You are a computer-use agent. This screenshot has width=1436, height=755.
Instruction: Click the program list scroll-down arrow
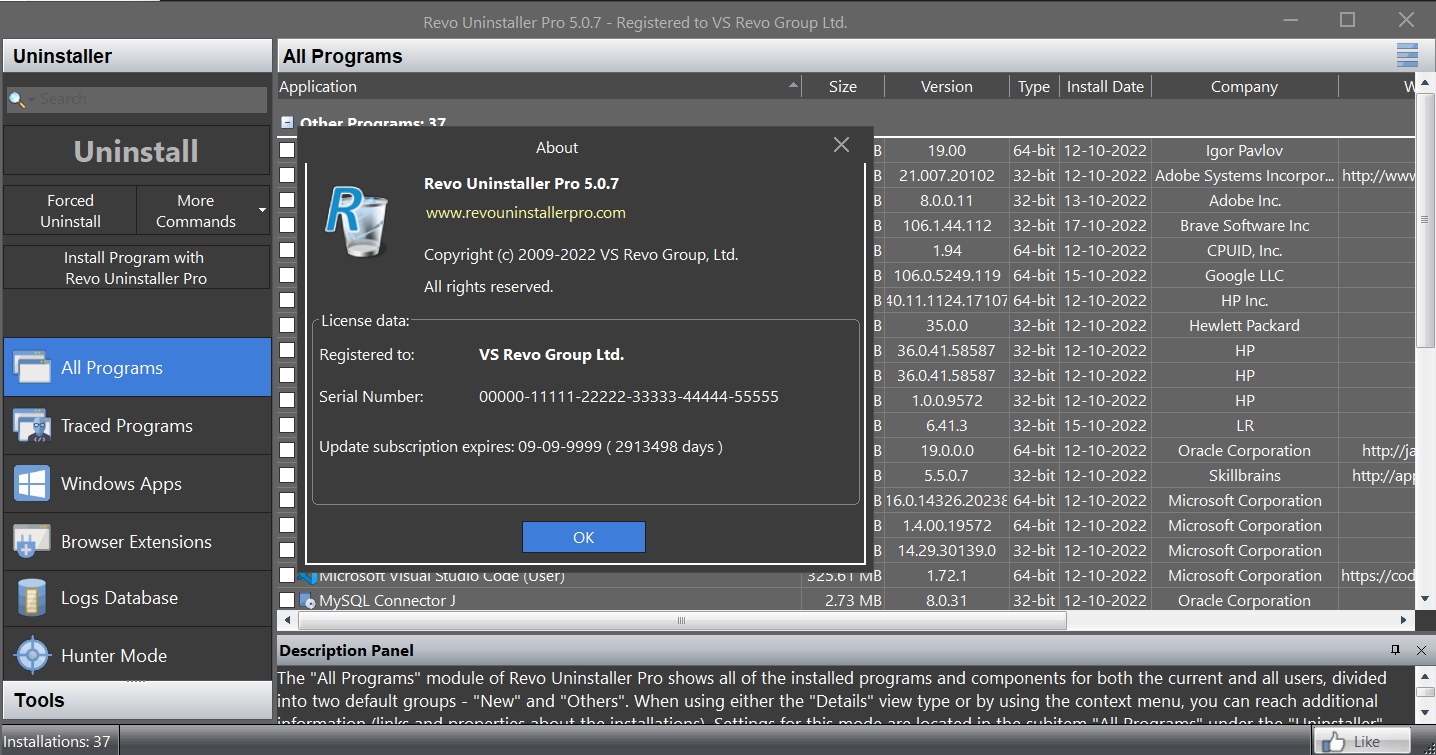point(1425,599)
